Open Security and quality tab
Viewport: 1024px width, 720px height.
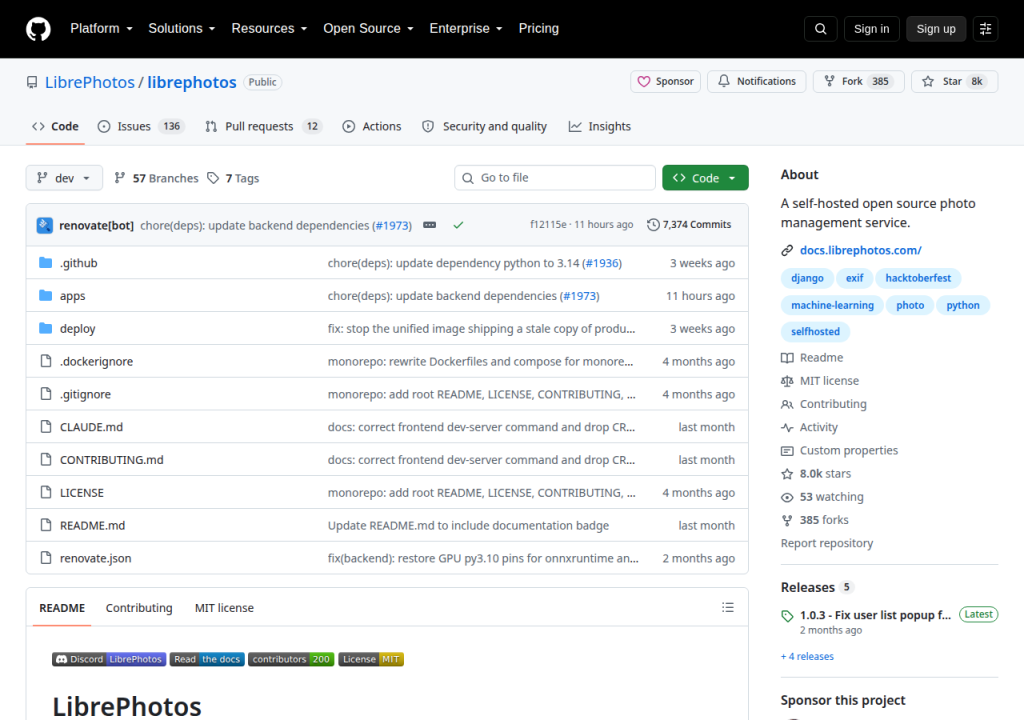tap(485, 127)
